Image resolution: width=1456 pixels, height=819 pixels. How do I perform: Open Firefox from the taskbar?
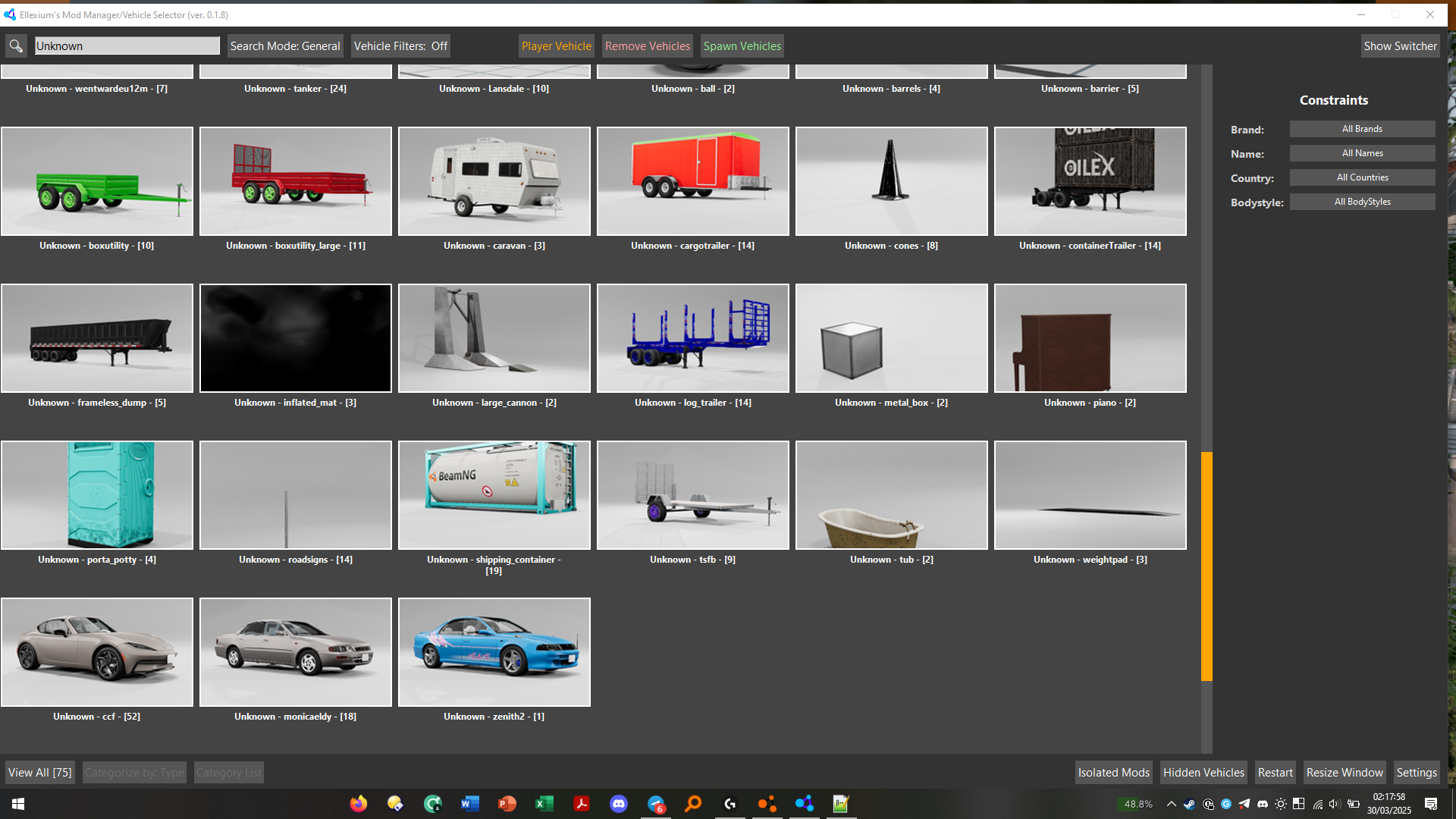point(359,804)
